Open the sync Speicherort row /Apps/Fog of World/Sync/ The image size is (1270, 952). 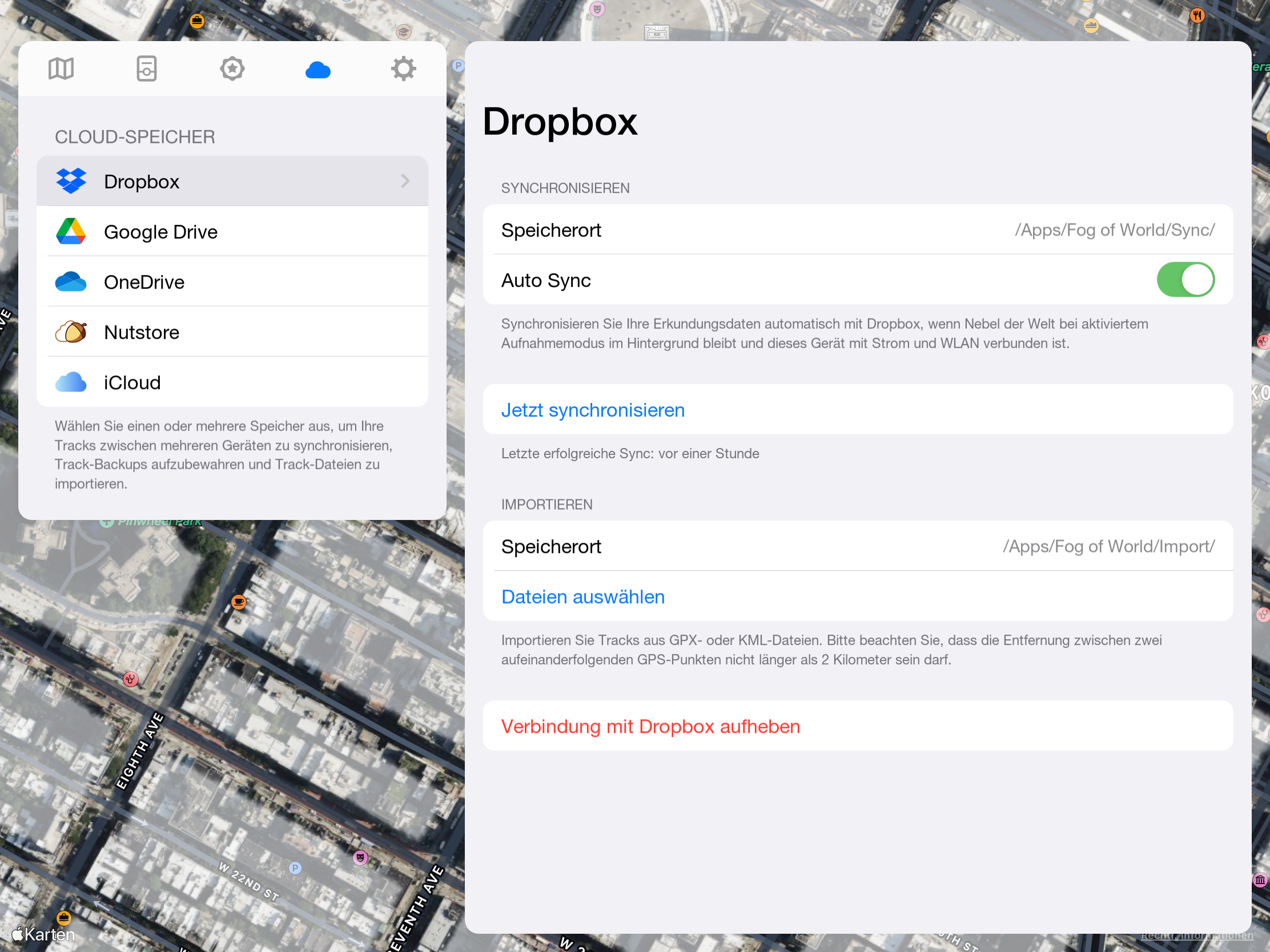[858, 229]
